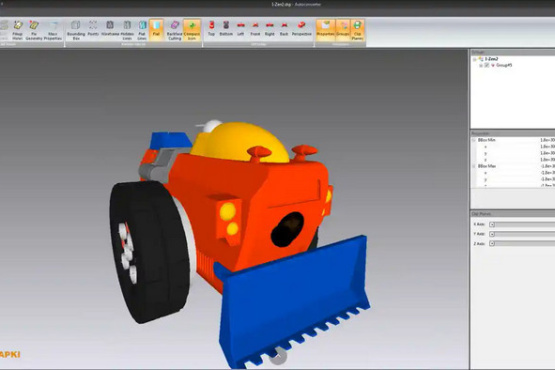This screenshot has height=370, width=555.
Task: Click the BBox Max property label
Action: (487, 166)
